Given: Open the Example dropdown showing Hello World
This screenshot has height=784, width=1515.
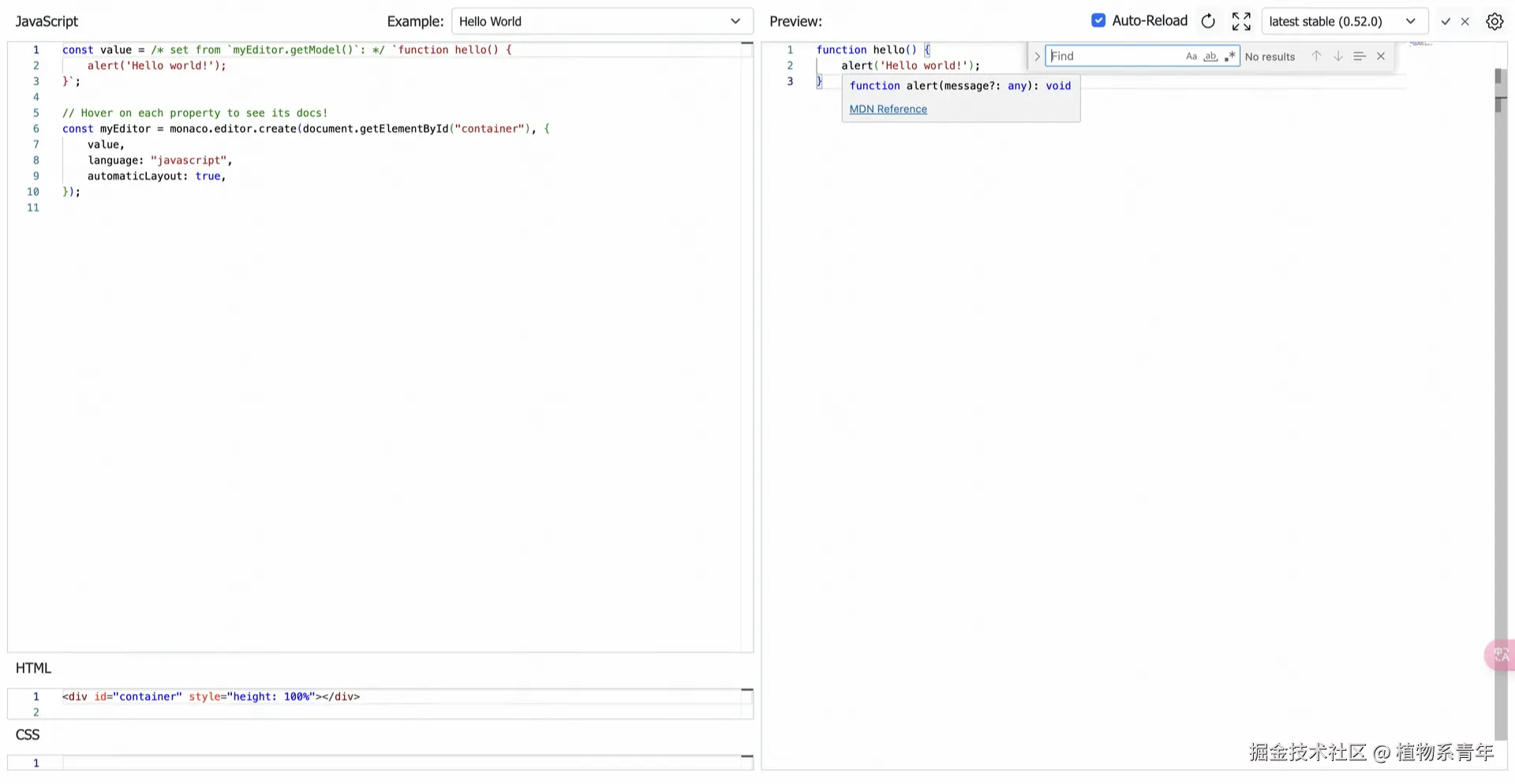Looking at the screenshot, I should click(602, 21).
